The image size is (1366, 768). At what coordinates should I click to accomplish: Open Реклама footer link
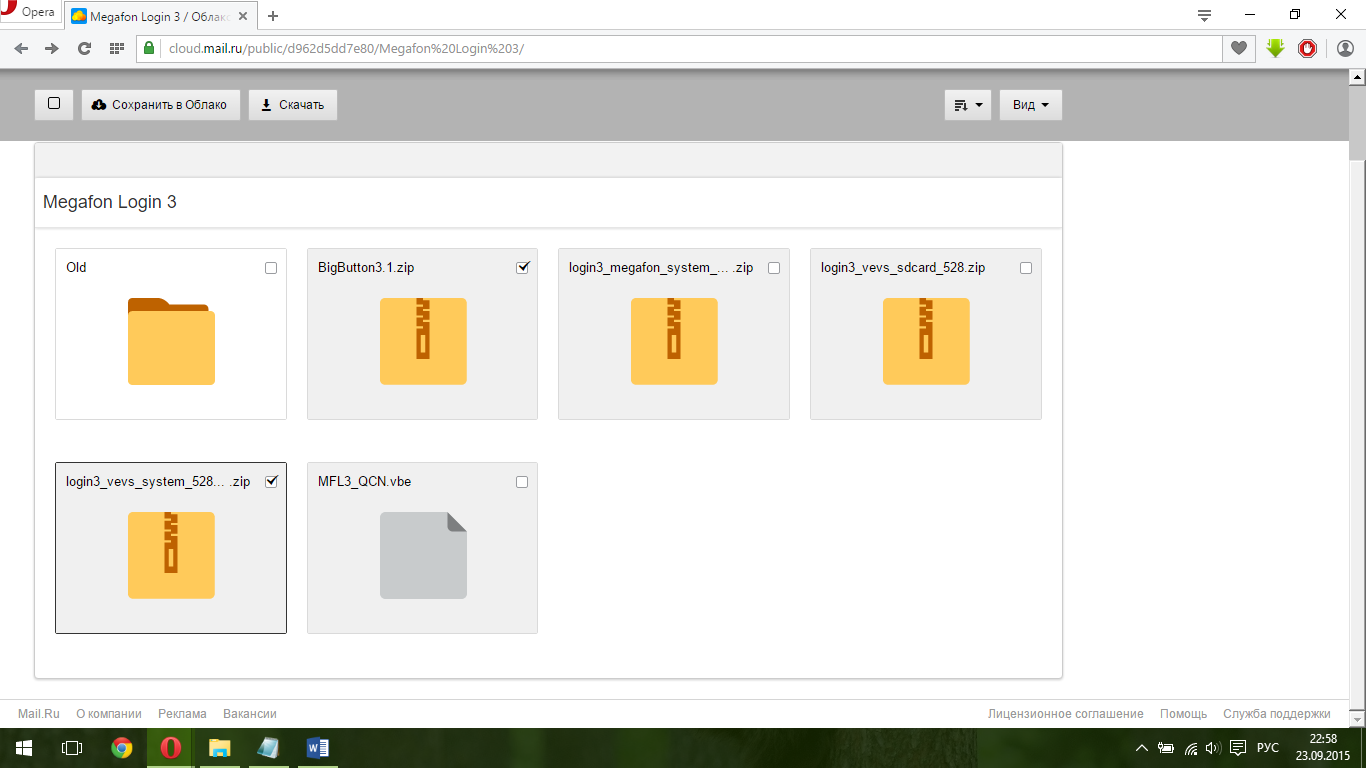(182, 714)
